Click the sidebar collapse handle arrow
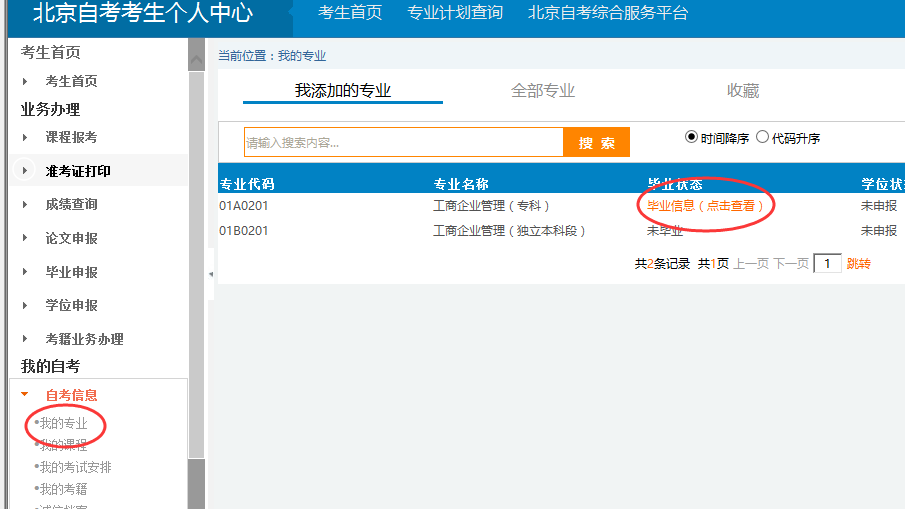 point(210,273)
